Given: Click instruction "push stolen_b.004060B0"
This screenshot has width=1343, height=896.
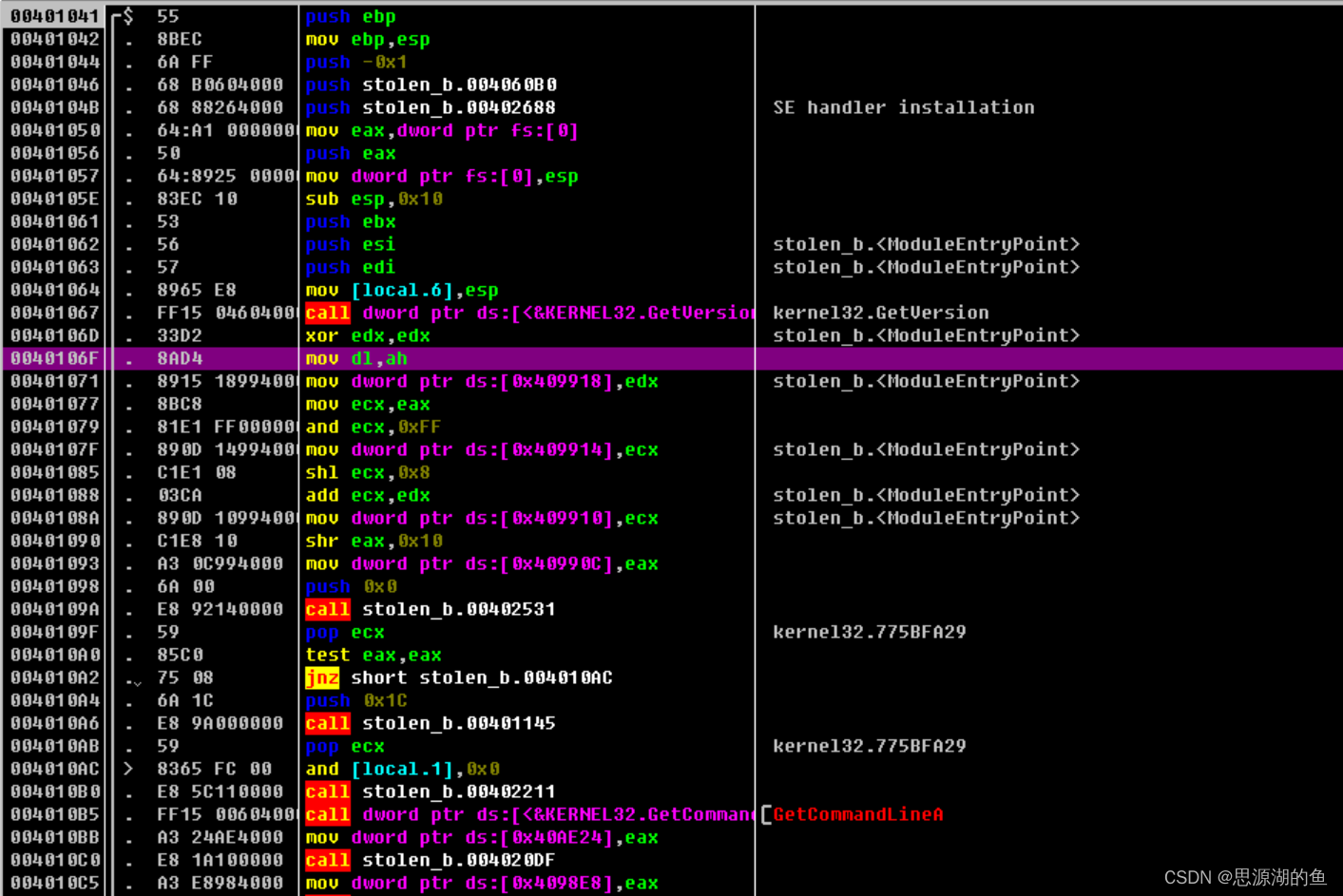Looking at the screenshot, I should [x=432, y=85].
